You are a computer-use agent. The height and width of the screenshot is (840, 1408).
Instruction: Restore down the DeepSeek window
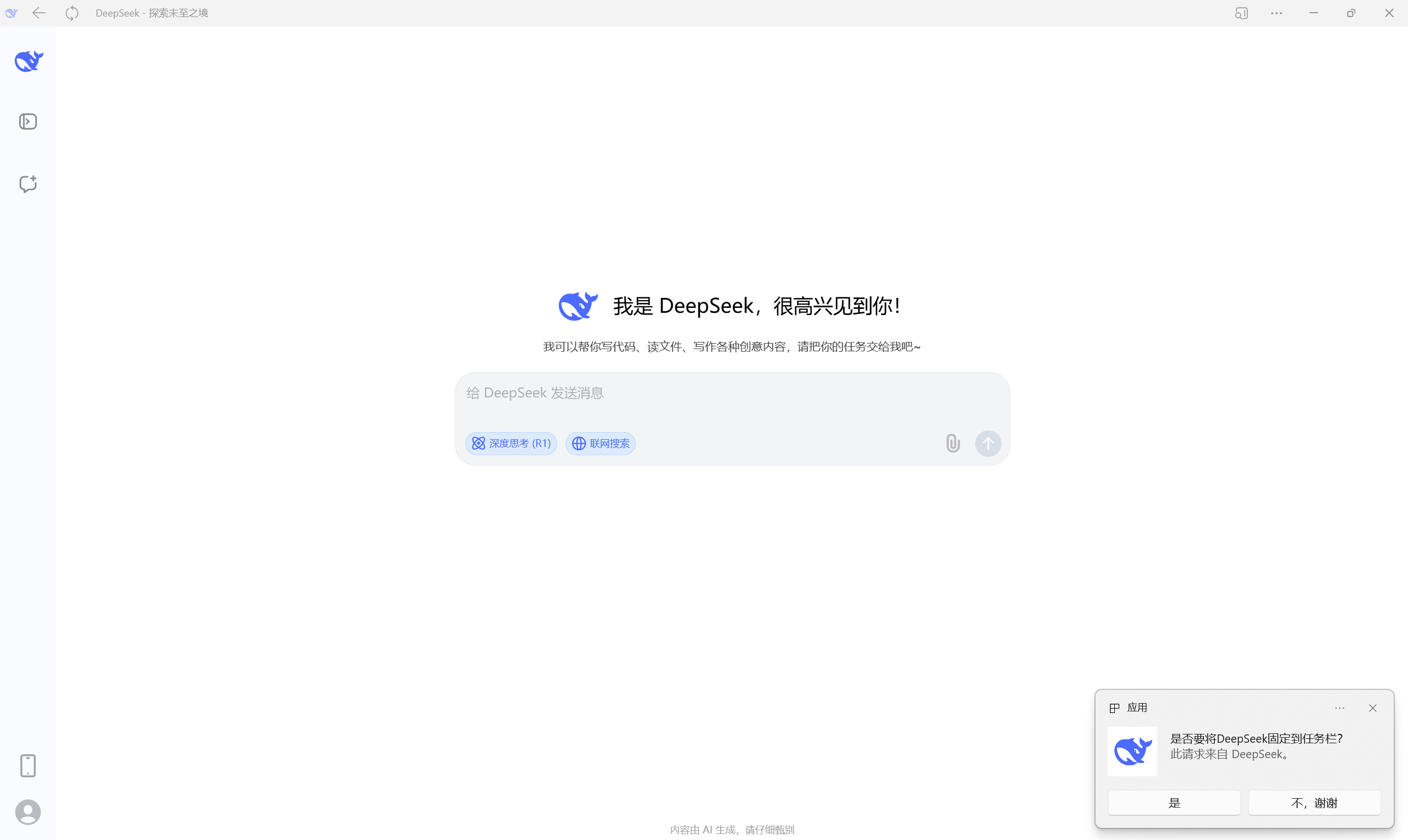(1351, 13)
